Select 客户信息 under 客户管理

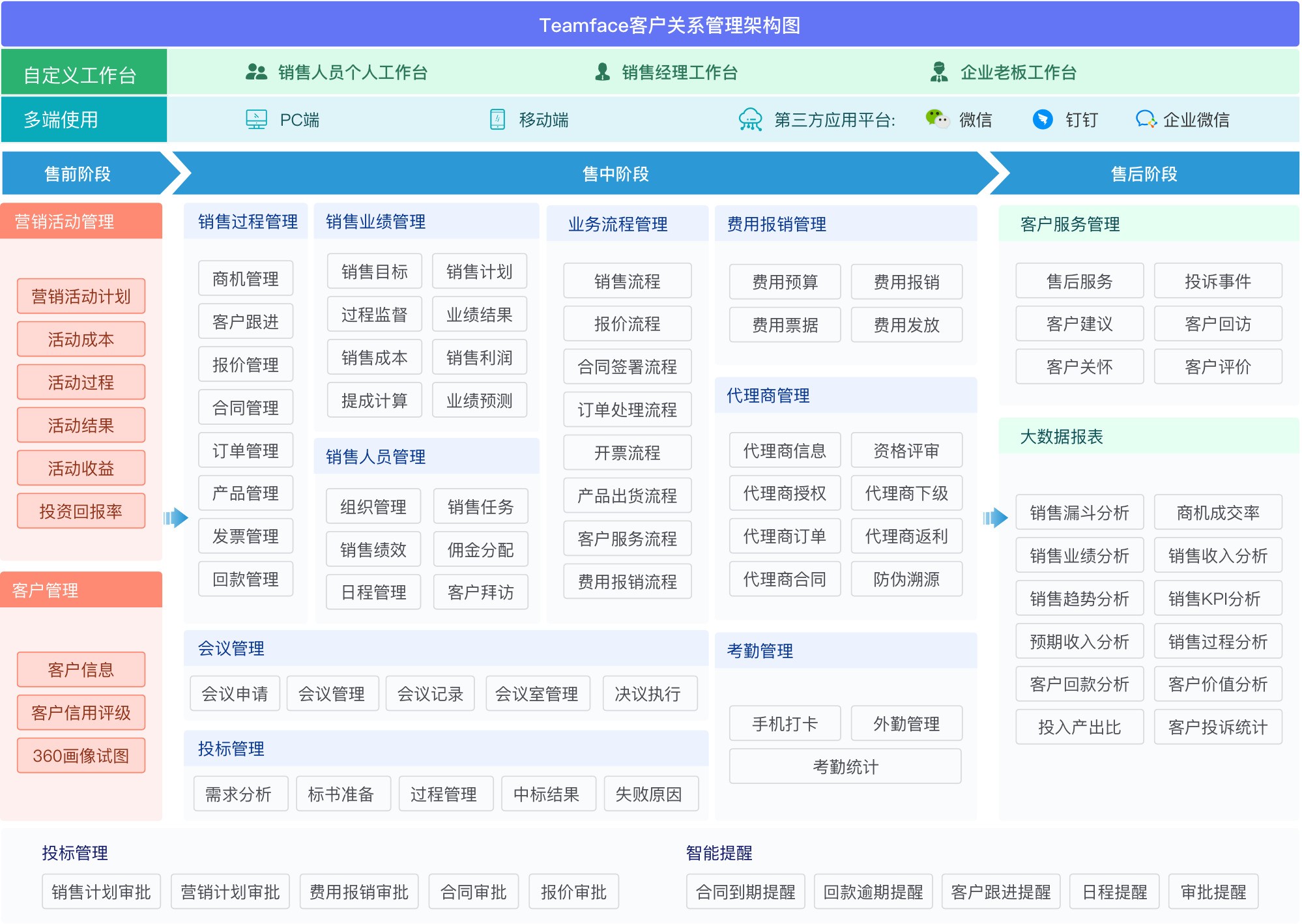pos(81,669)
